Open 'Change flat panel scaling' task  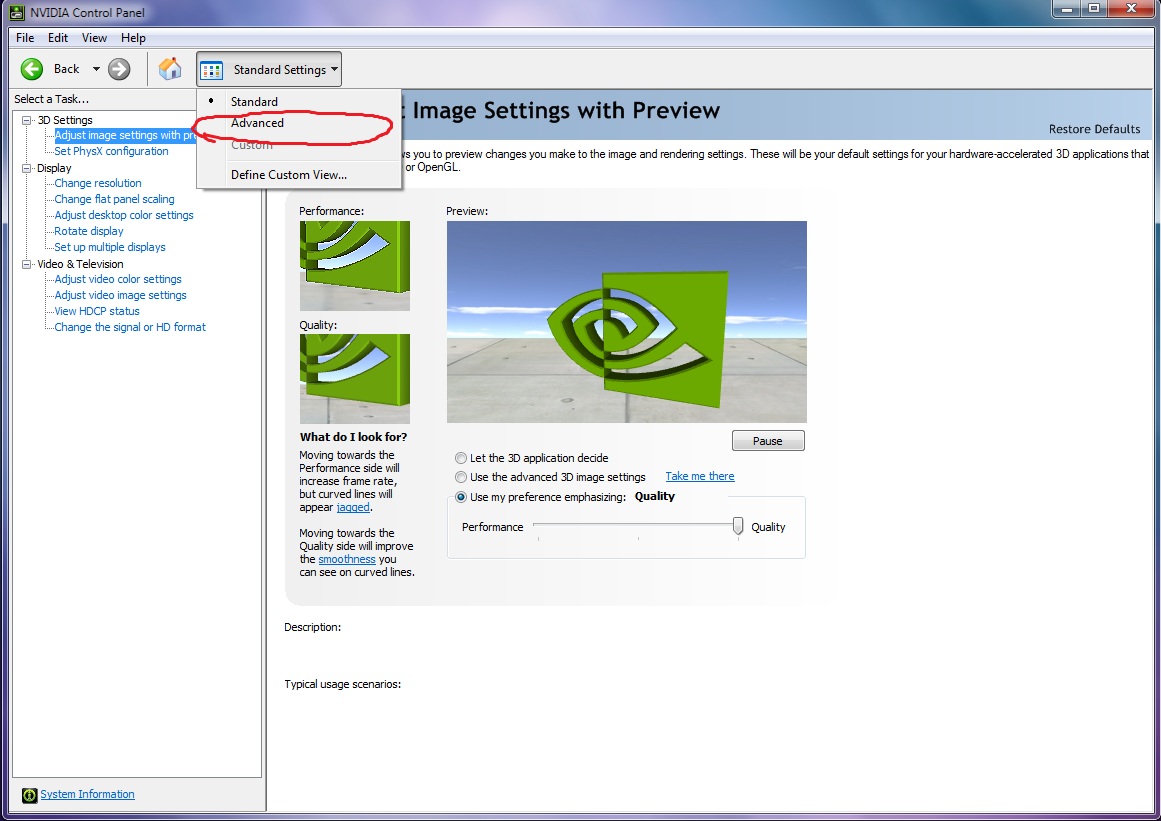(x=114, y=199)
